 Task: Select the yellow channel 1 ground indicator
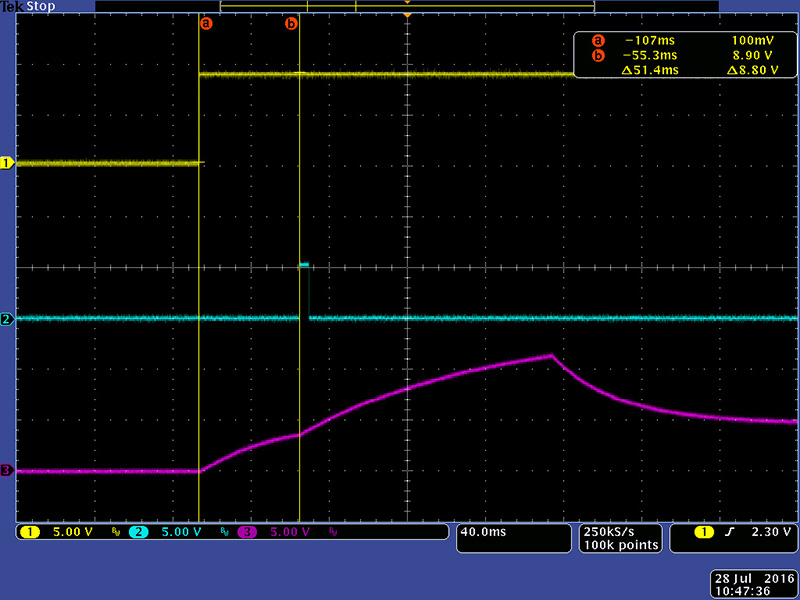(7, 162)
